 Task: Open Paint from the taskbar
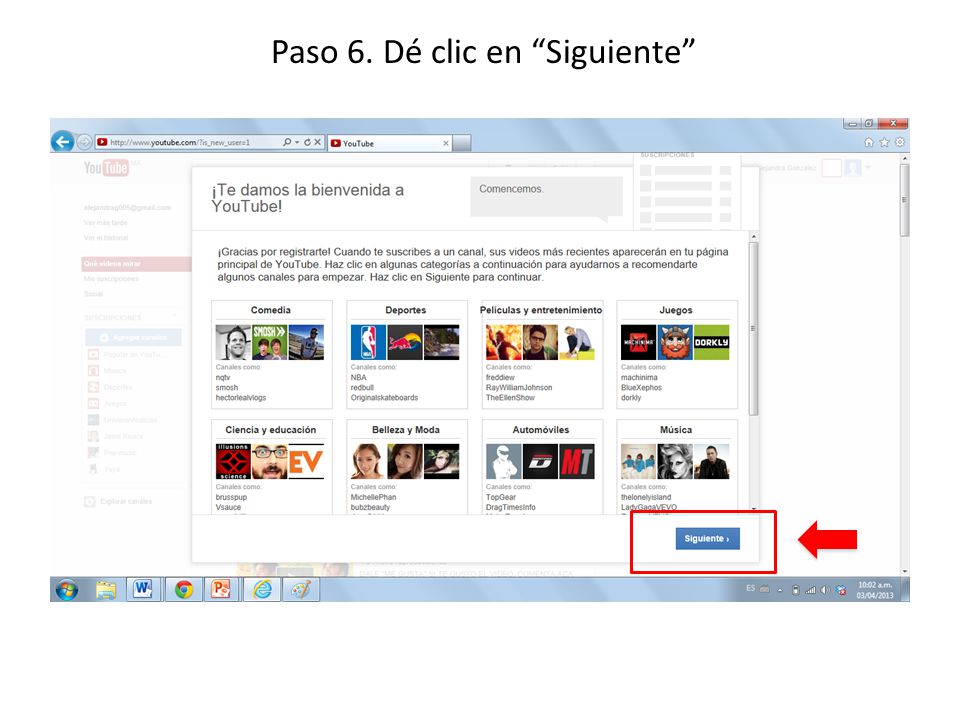click(301, 590)
